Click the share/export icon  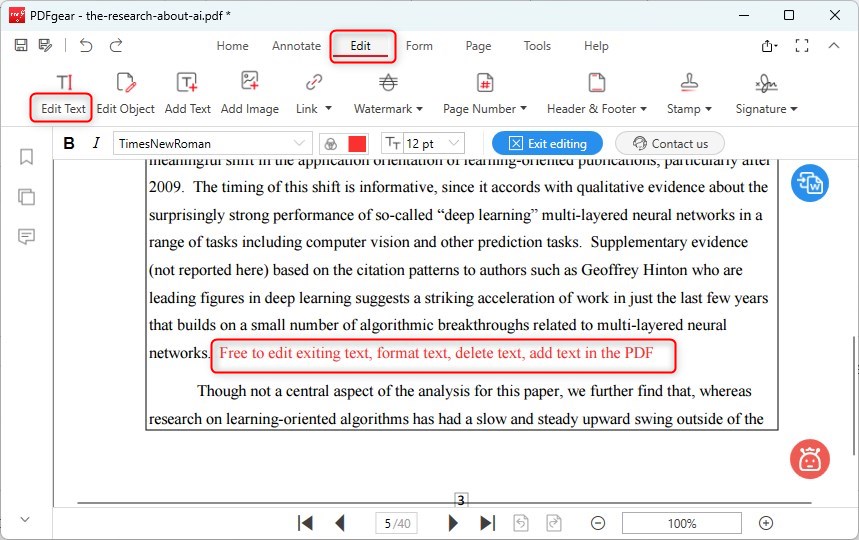[769, 46]
